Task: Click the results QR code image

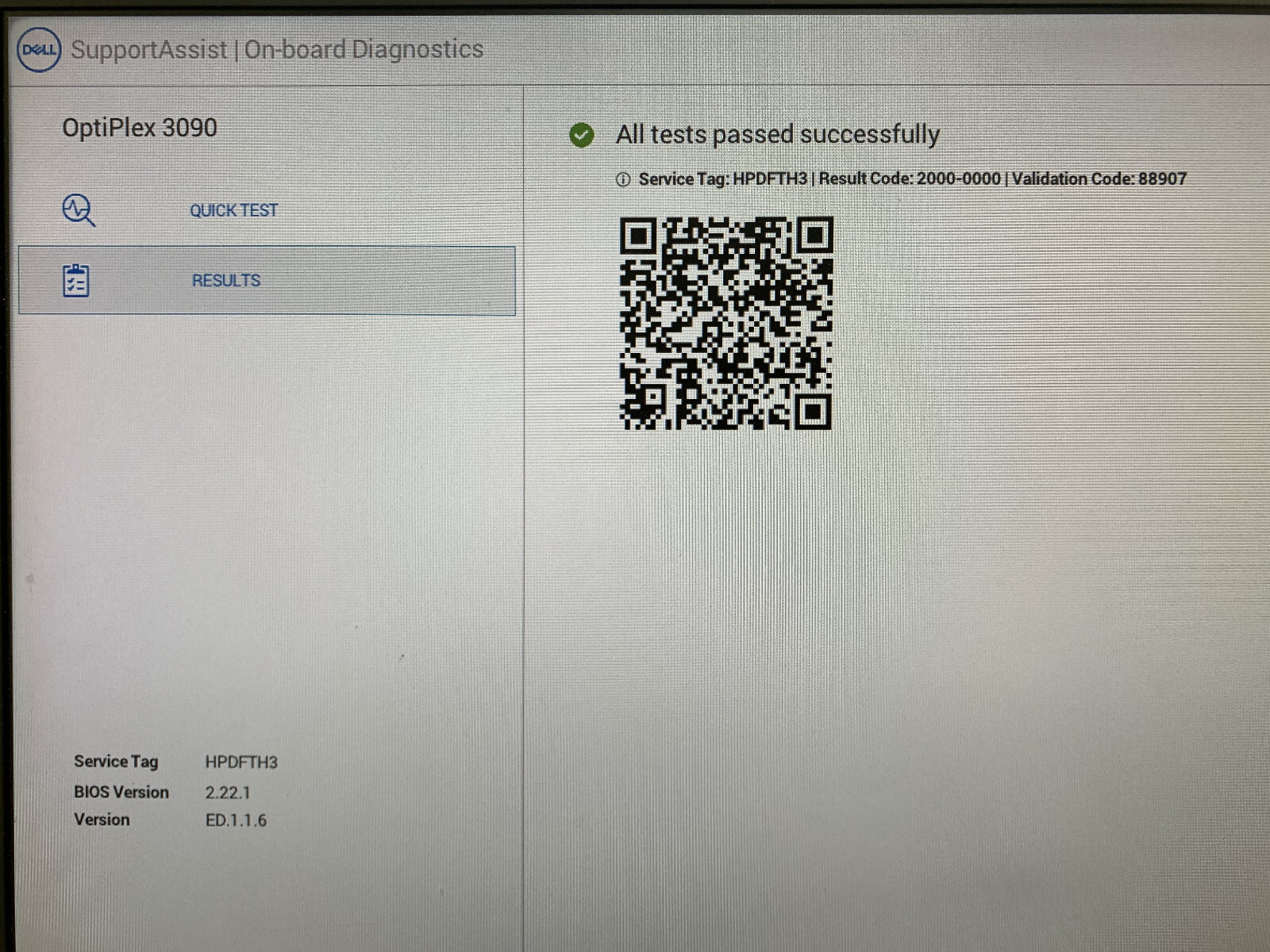Action: pyautogui.click(x=726, y=323)
